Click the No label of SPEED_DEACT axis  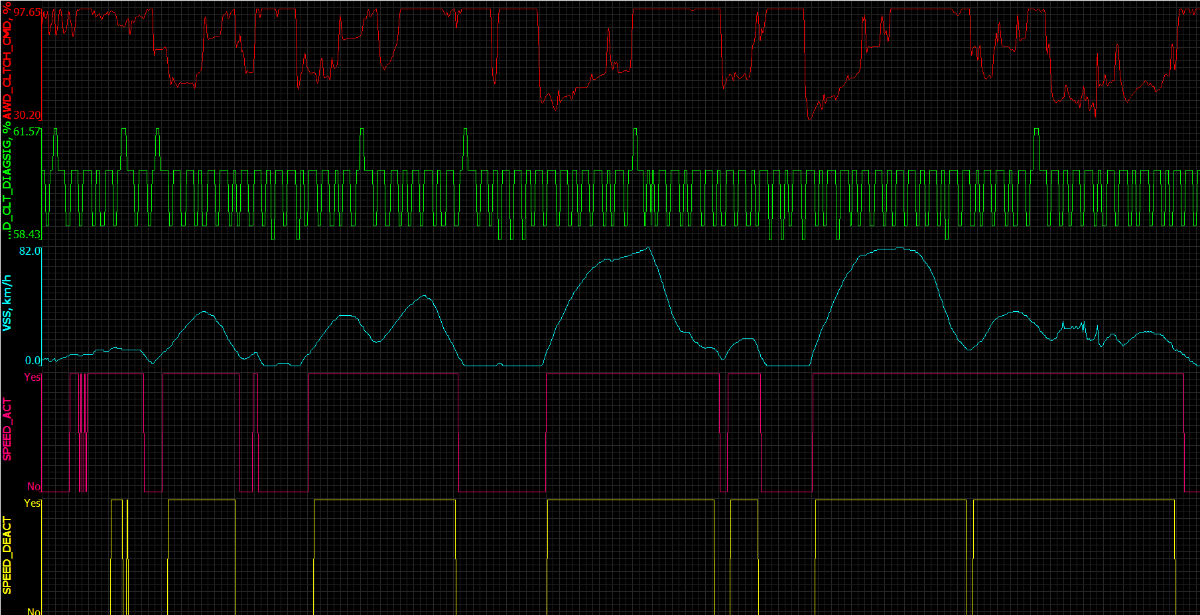(33, 611)
